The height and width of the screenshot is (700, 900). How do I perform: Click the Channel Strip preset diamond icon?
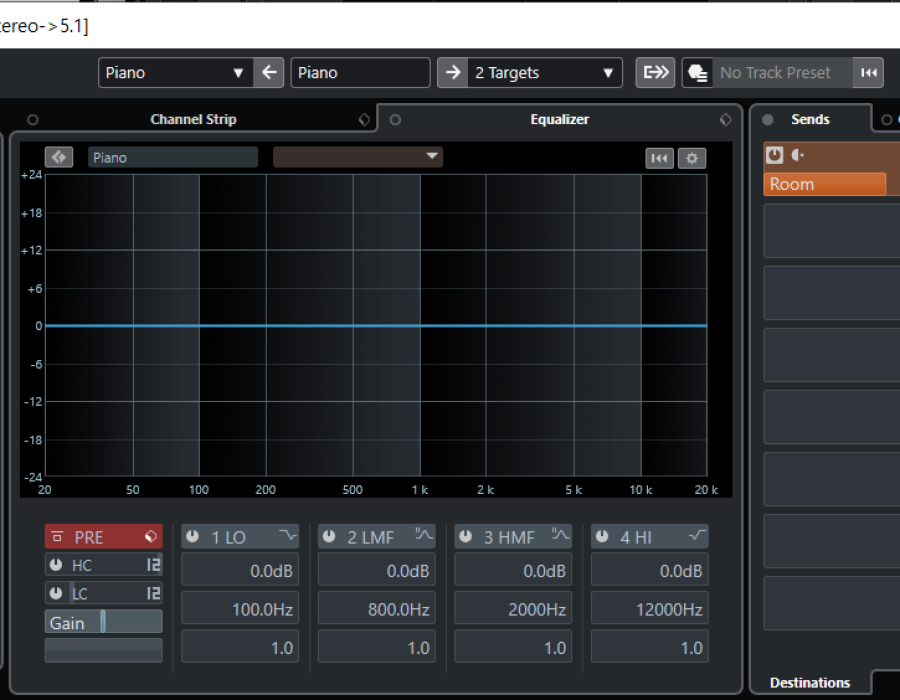click(364, 119)
